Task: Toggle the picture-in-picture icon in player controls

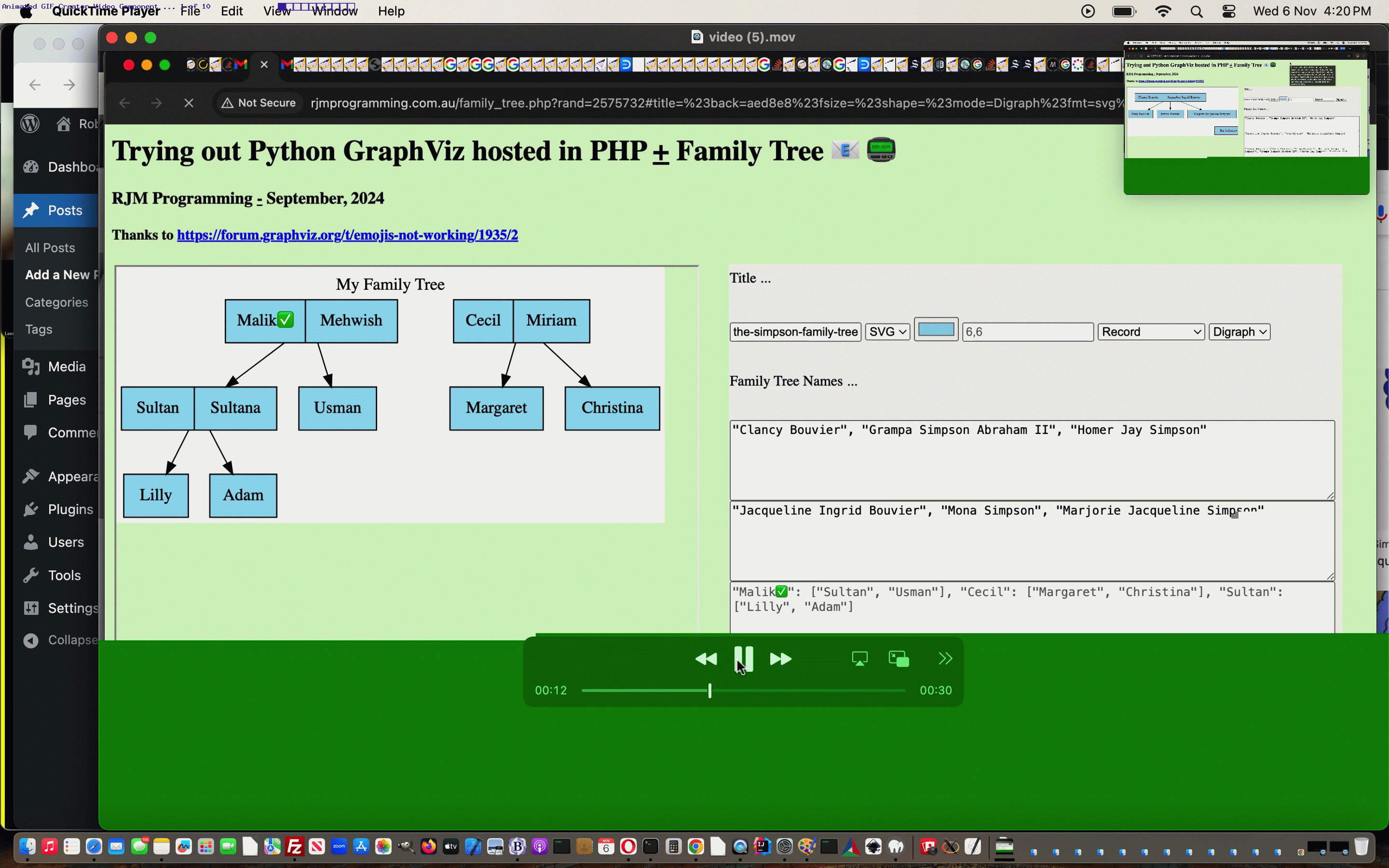Action: coord(898,658)
